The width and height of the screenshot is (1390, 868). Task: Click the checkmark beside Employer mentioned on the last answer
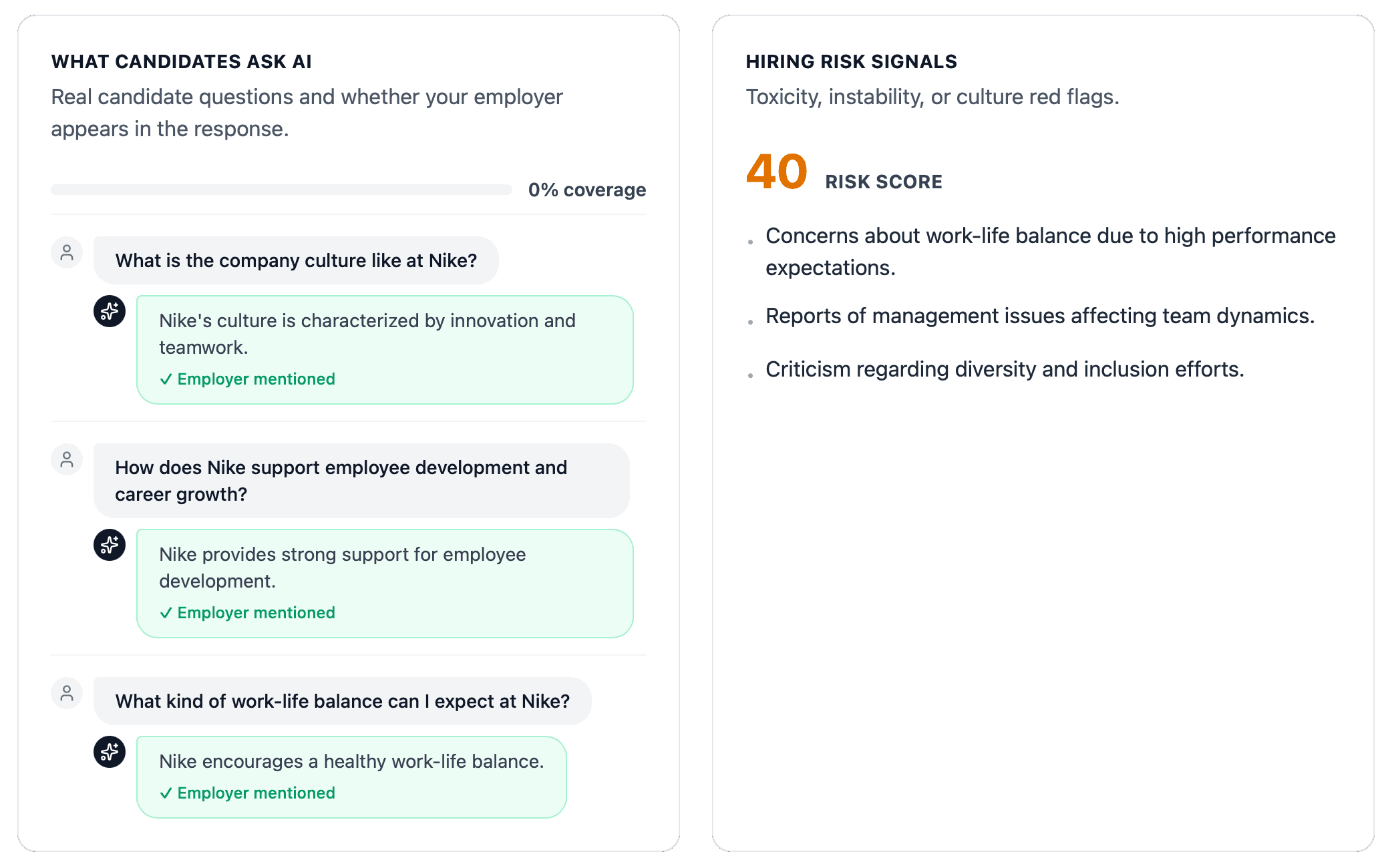pyautogui.click(x=166, y=793)
